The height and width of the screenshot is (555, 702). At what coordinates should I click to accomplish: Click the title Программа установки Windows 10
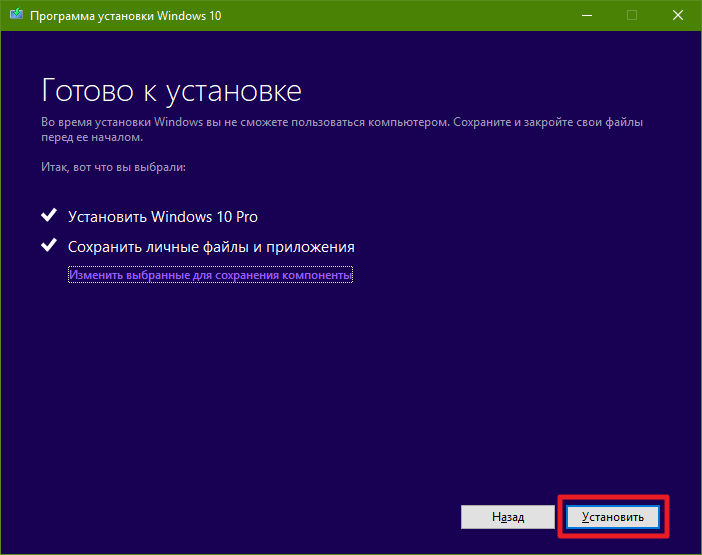125,16
